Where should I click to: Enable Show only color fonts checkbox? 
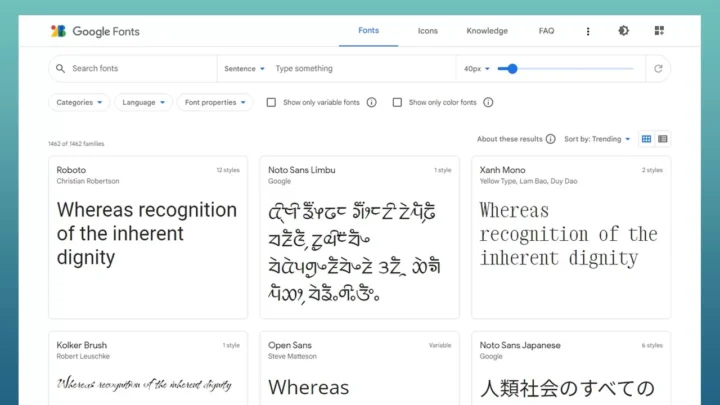click(x=397, y=102)
